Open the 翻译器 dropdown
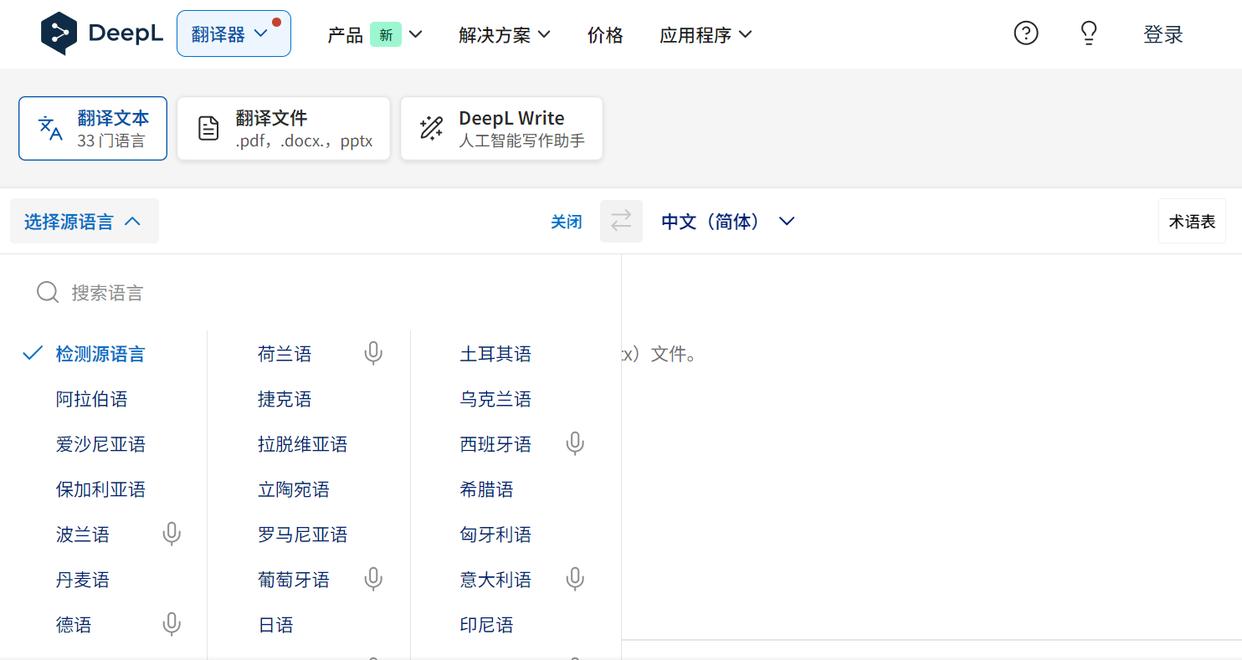The height and width of the screenshot is (660, 1242). (x=233, y=34)
